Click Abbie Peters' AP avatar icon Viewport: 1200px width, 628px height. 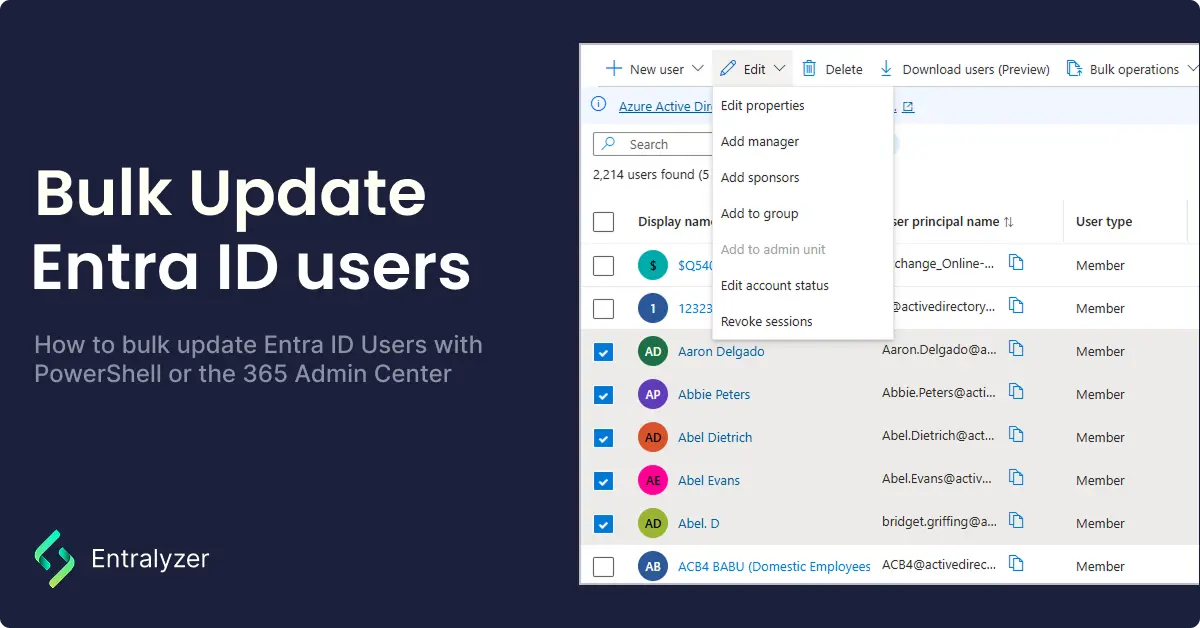[x=652, y=394]
